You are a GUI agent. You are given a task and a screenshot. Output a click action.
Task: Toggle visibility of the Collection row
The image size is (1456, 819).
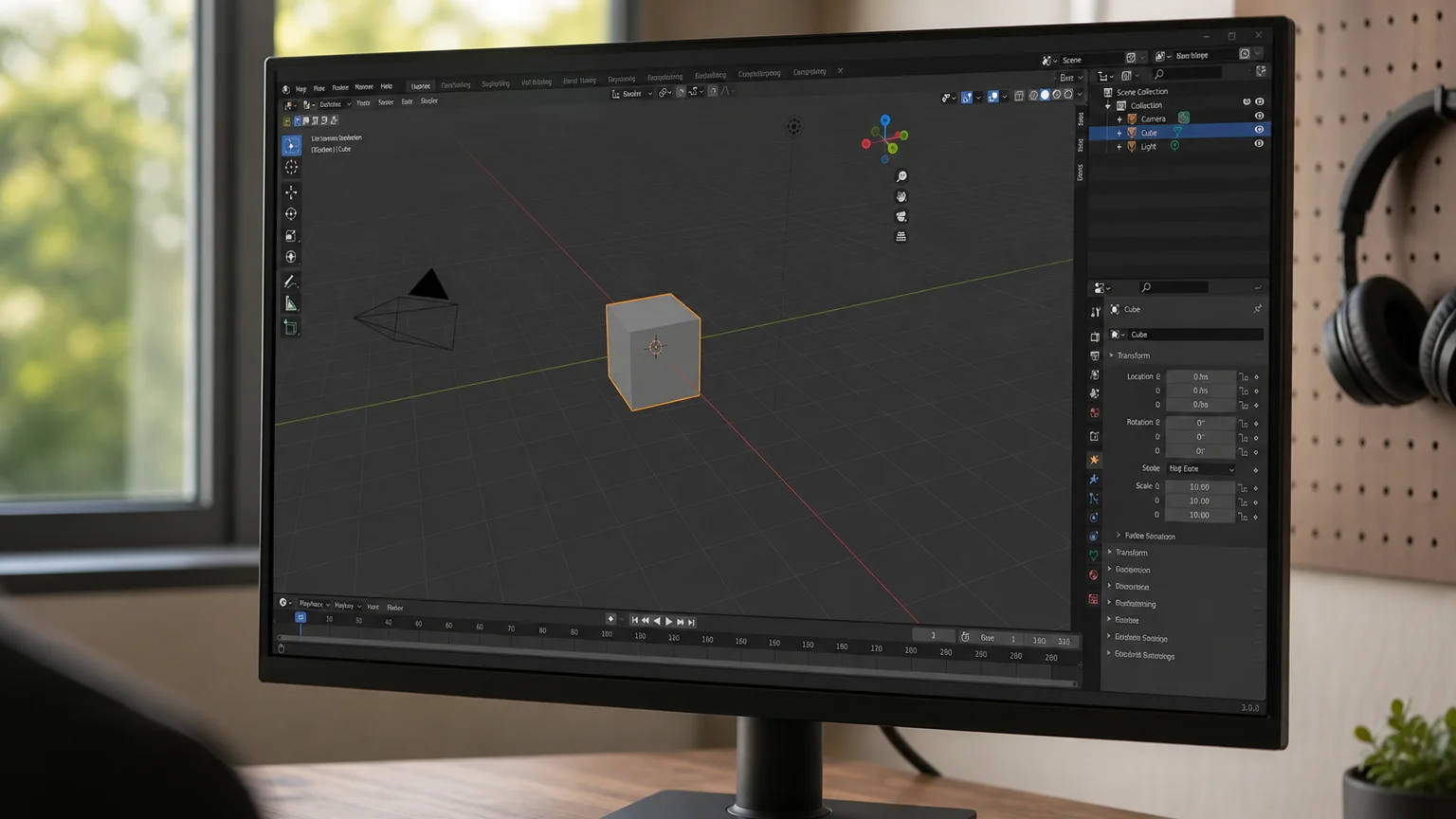coord(1259,101)
